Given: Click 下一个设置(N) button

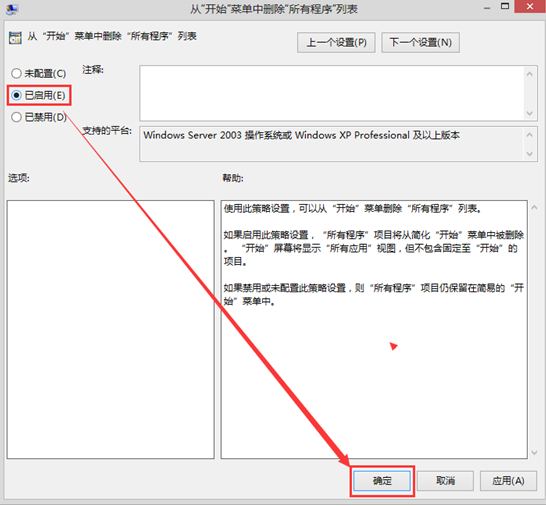Looking at the screenshot, I should [420, 42].
